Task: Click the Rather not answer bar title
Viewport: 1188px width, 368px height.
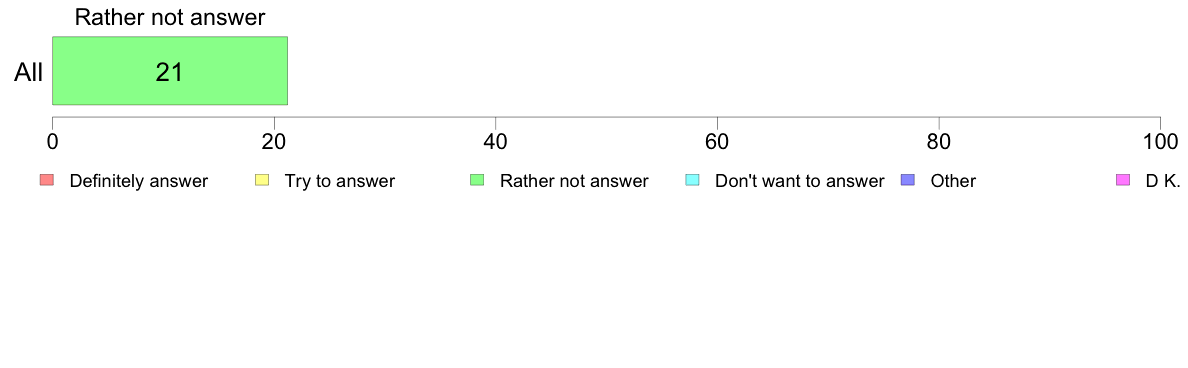Action: (170, 17)
